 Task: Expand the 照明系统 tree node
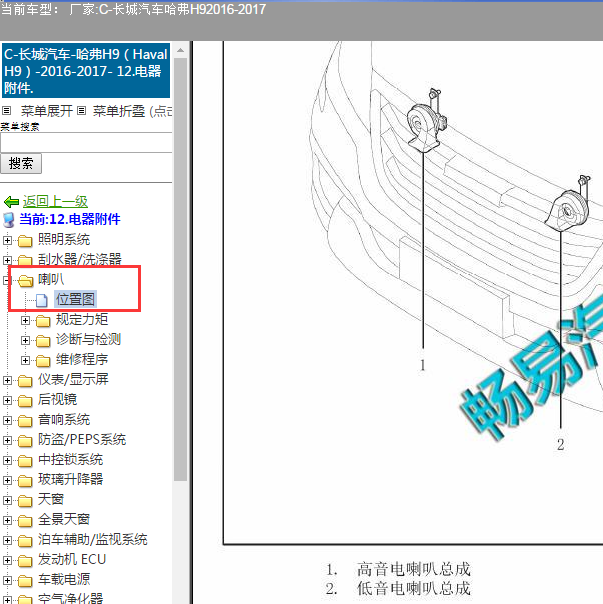tap(7, 240)
